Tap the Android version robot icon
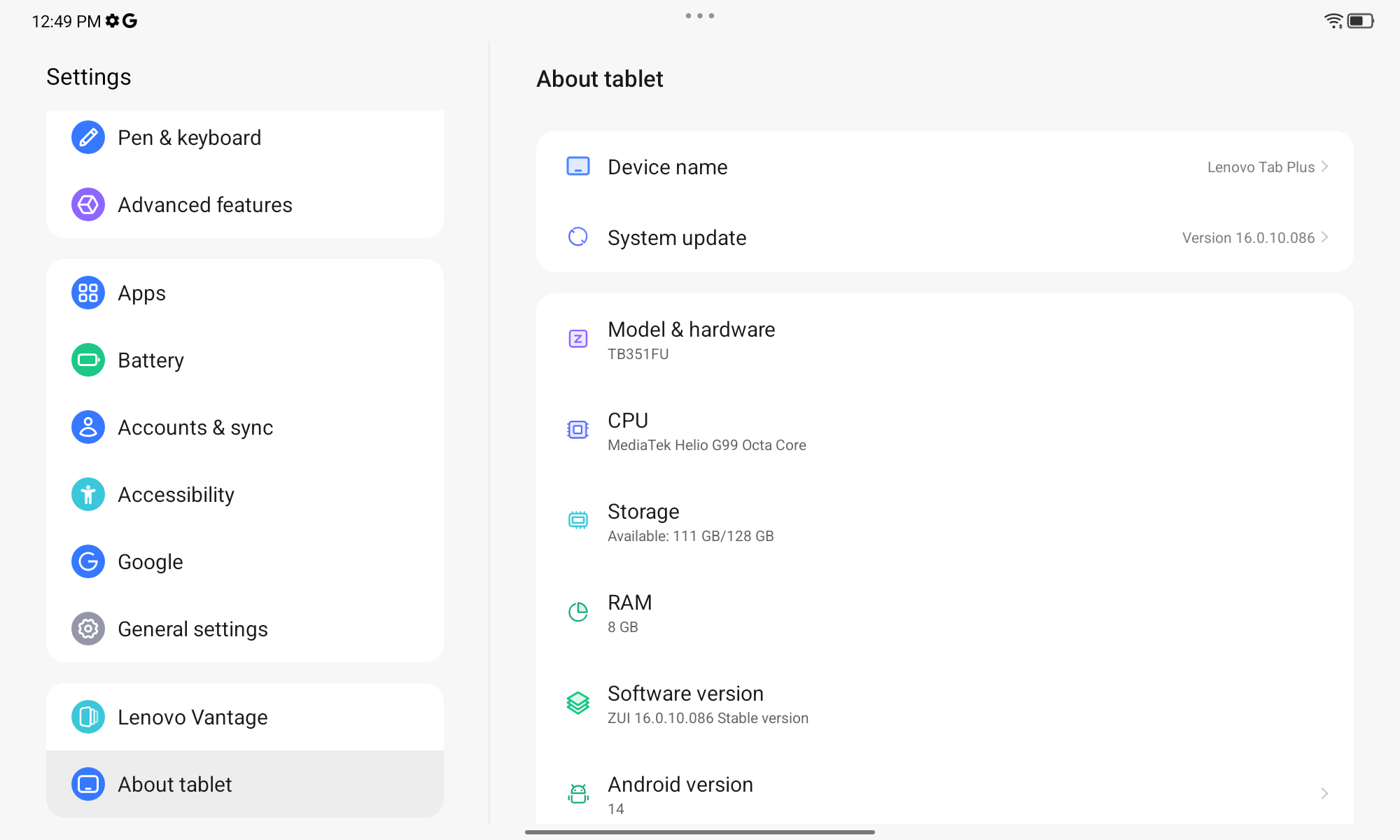 (578, 794)
